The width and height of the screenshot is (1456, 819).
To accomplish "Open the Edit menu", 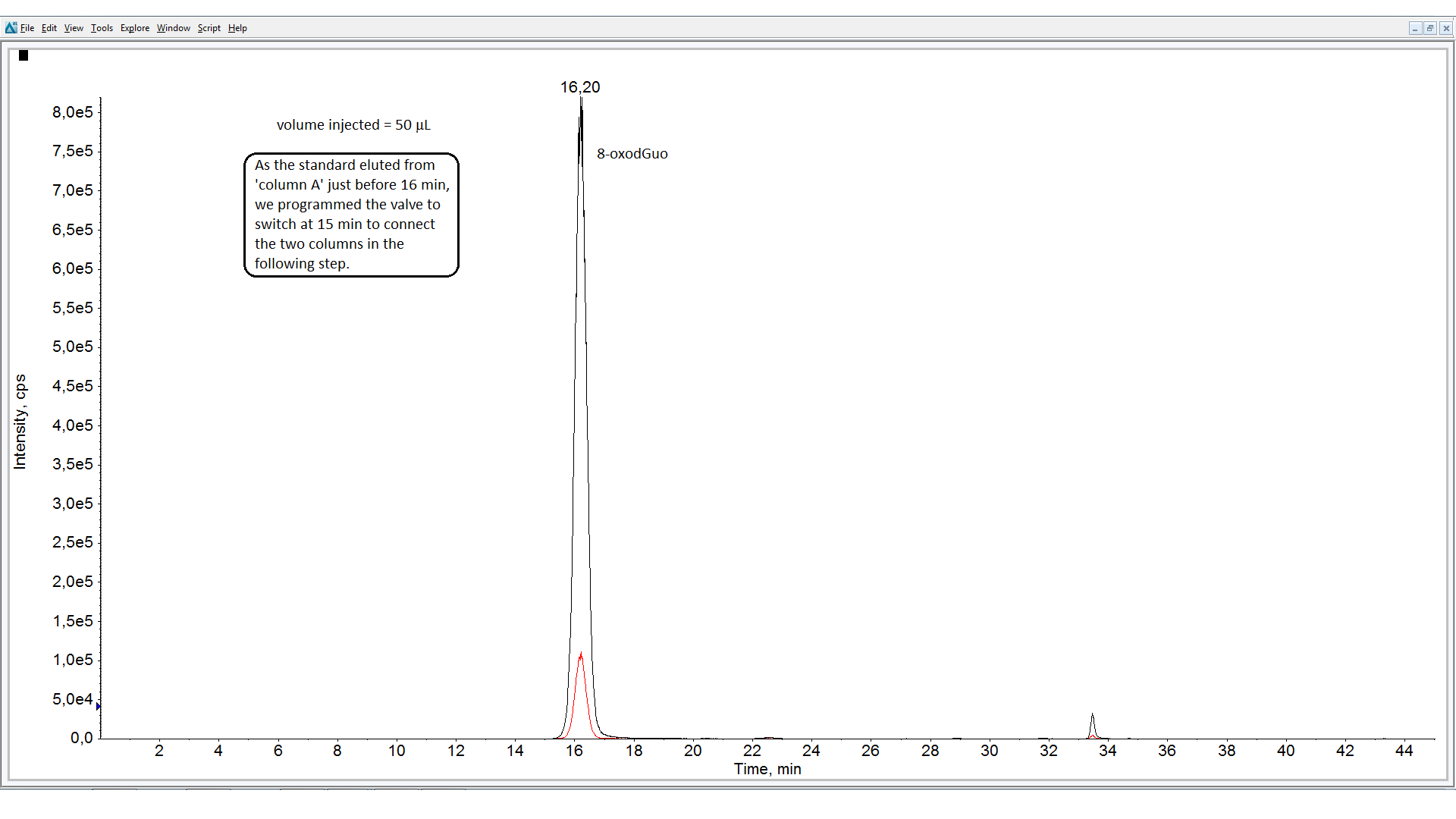I will (x=49, y=28).
